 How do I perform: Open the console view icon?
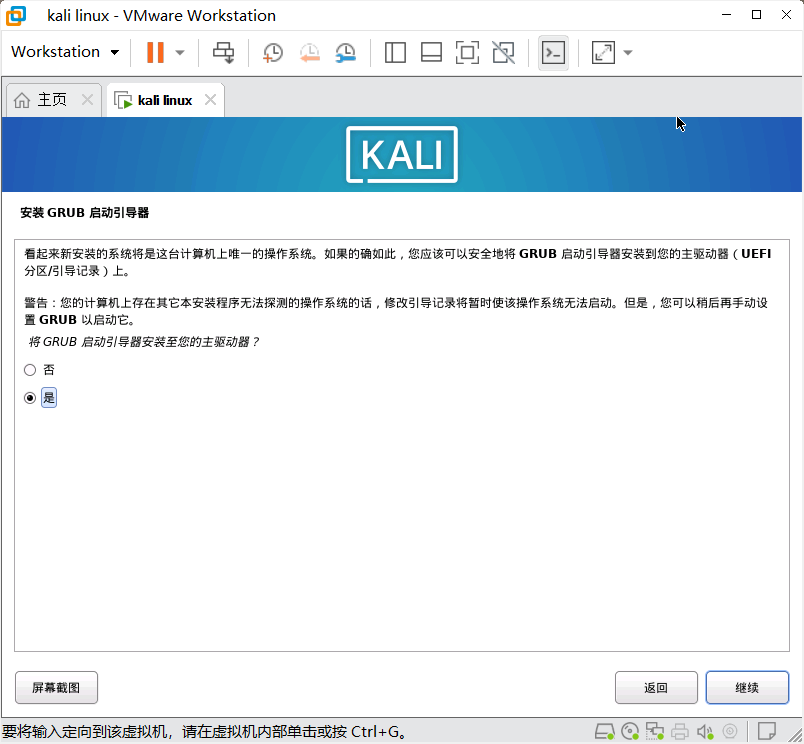click(553, 52)
